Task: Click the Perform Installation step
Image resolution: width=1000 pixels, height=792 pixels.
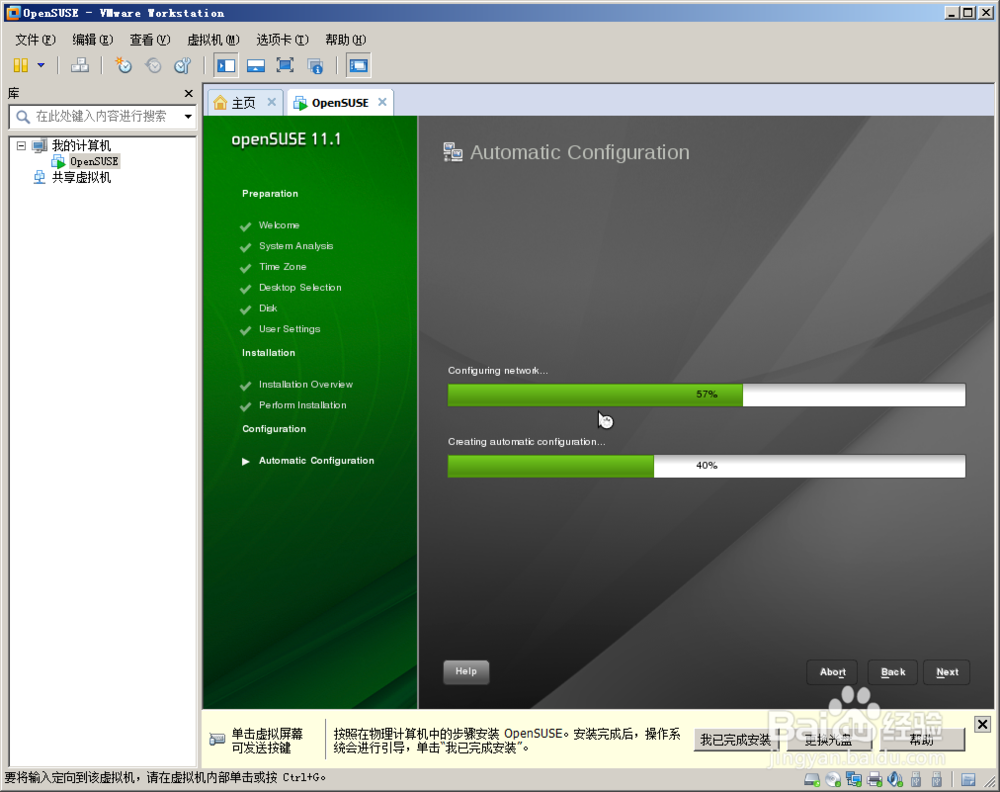Action: click(x=302, y=405)
